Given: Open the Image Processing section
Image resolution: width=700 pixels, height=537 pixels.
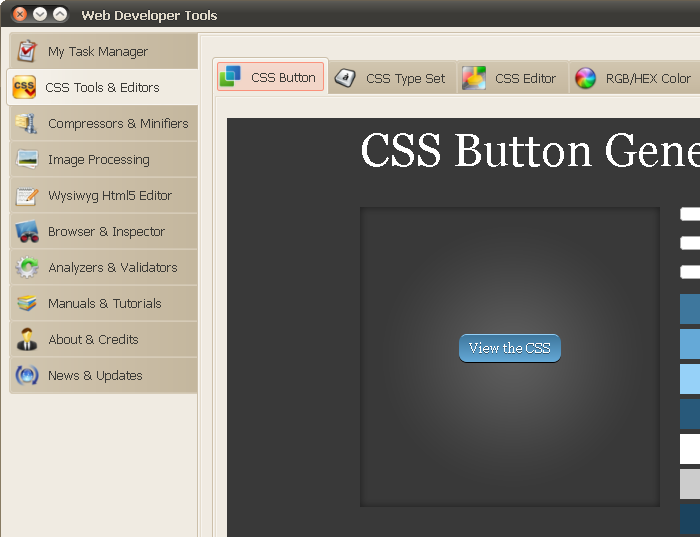Looking at the screenshot, I should pos(104,159).
